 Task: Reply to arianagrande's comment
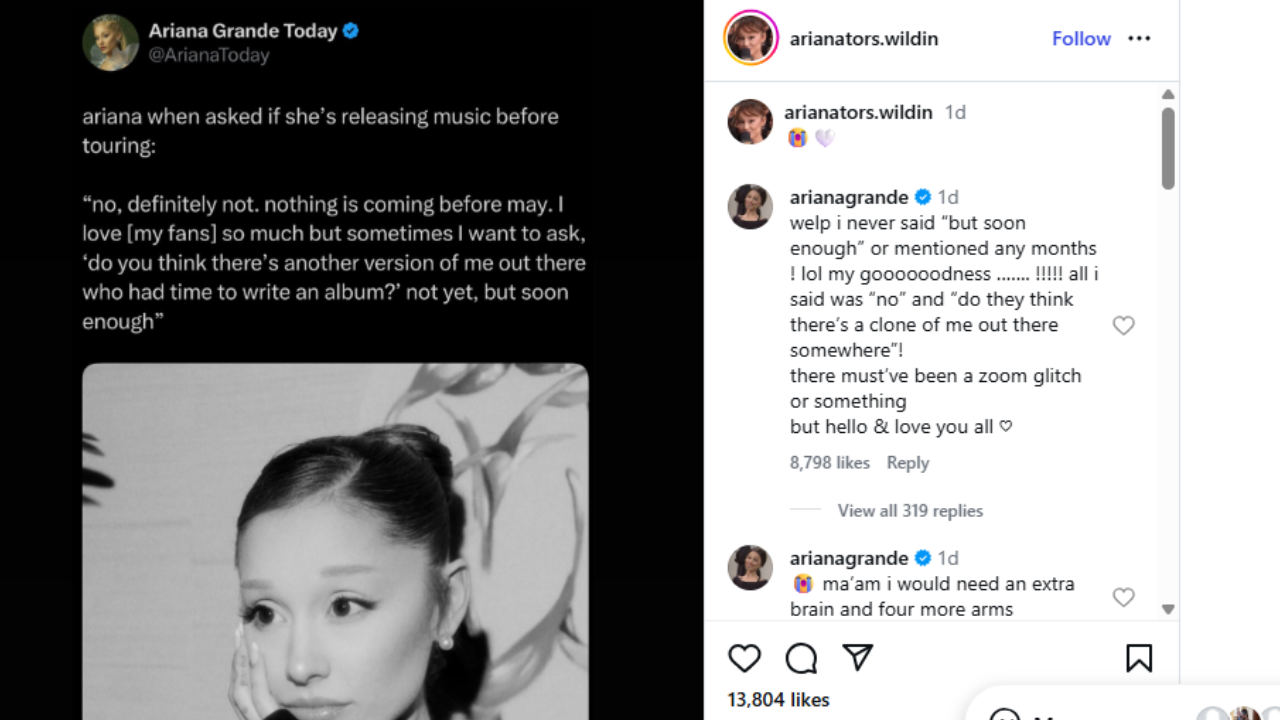pos(907,462)
